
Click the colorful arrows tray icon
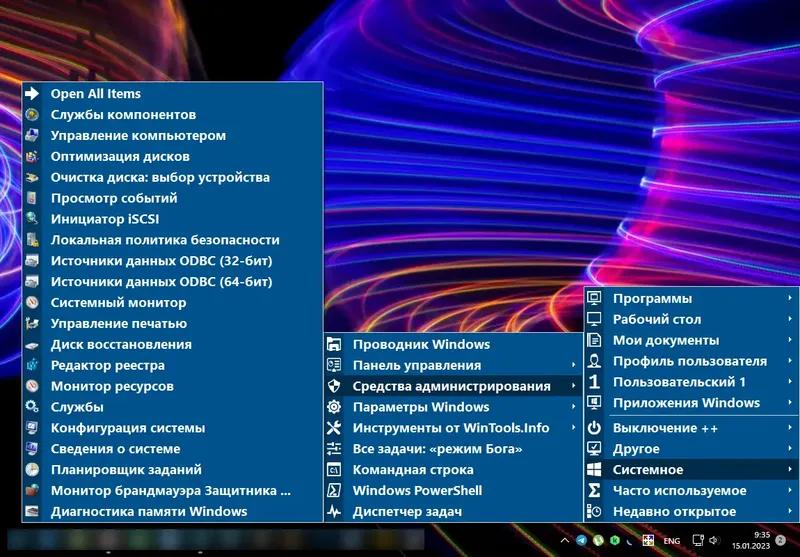648,540
